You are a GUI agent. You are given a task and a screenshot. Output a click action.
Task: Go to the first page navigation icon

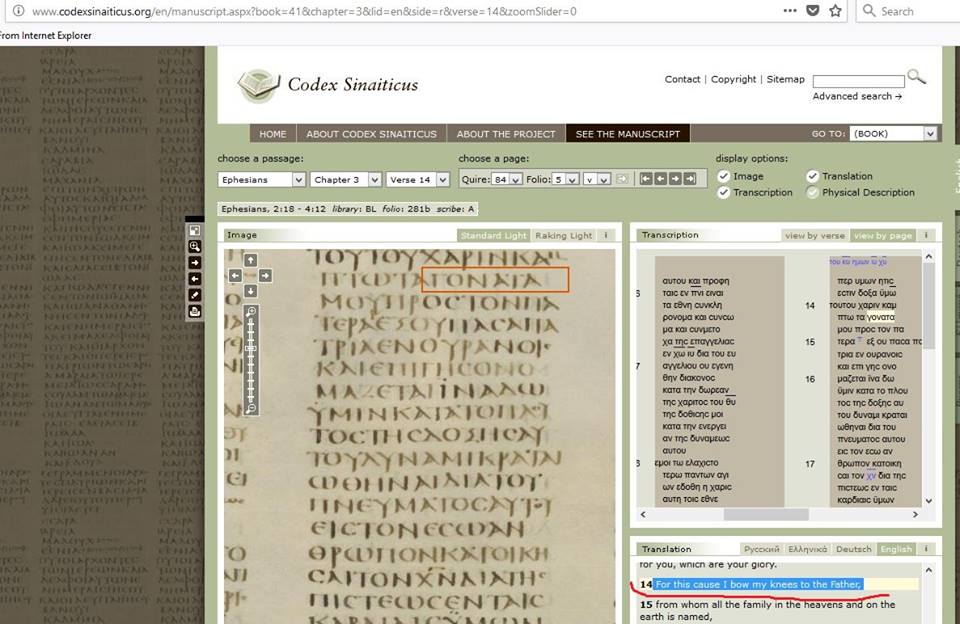(646, 179)
